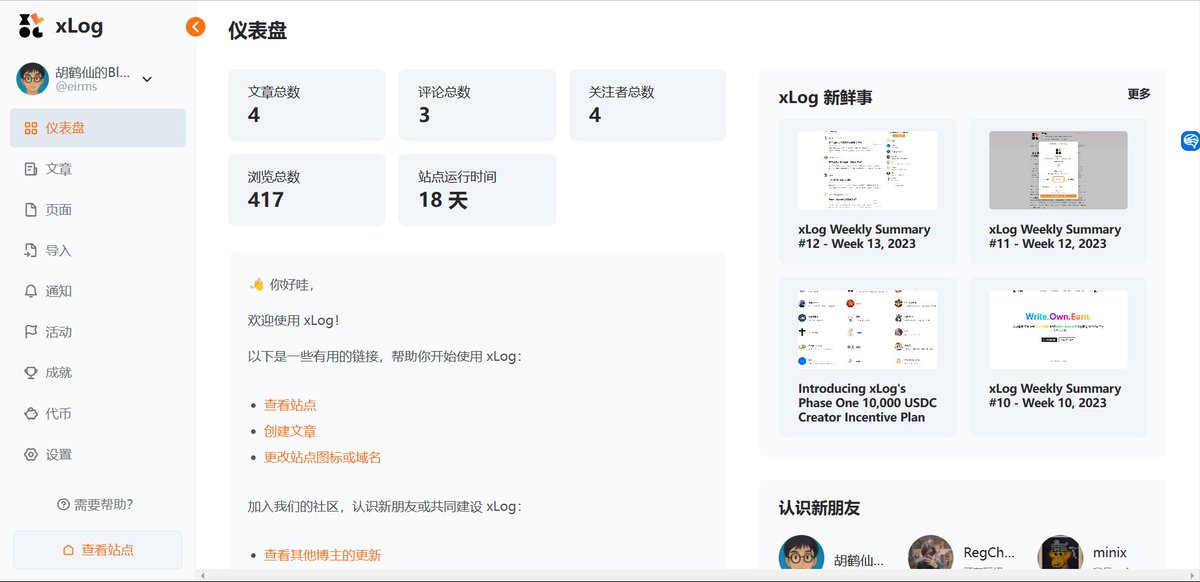Click the blue floating widget icon at right edge
The image size is (1200, 582).
point(1190,141)
